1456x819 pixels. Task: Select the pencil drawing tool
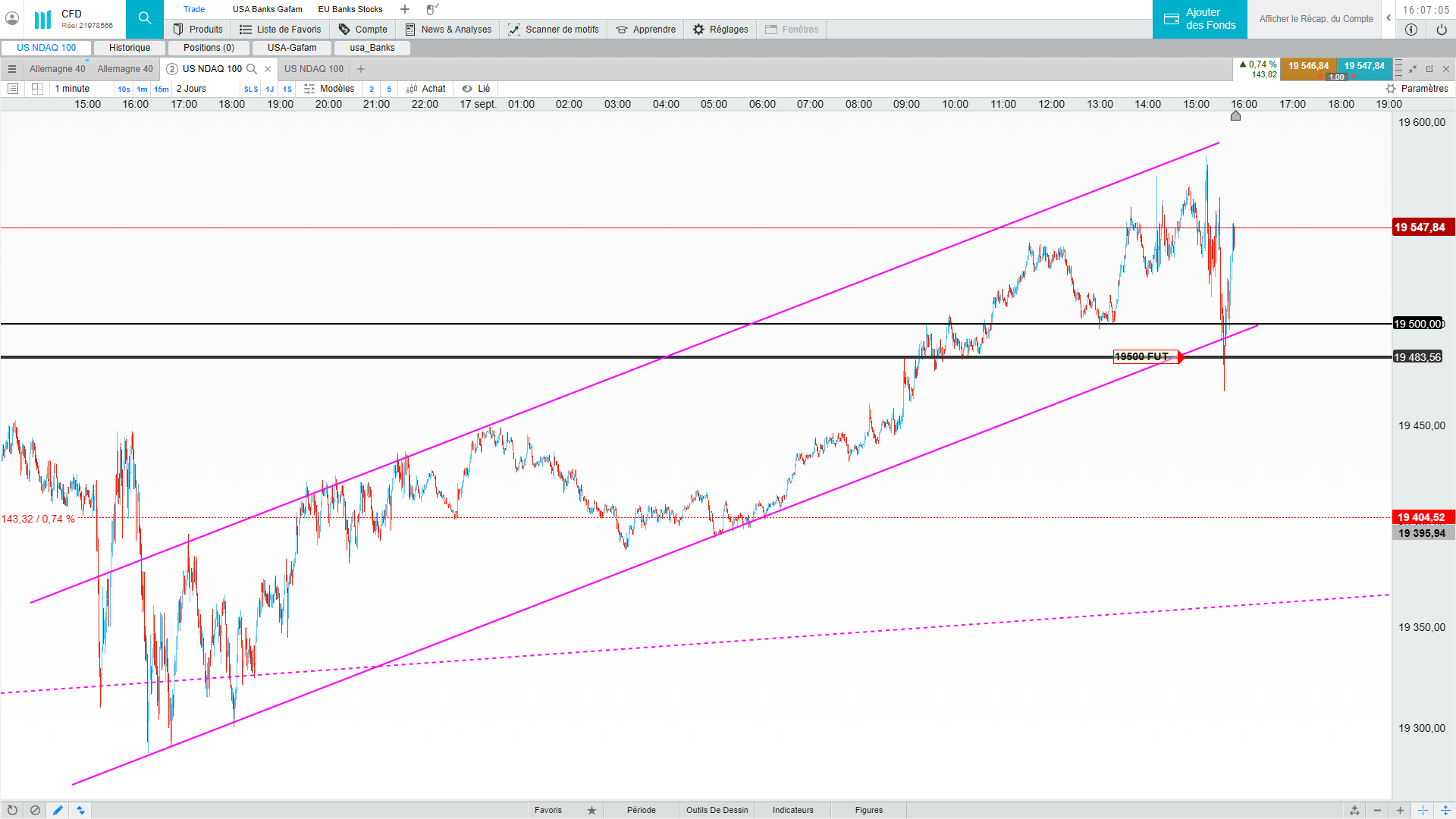click(58, 810)
